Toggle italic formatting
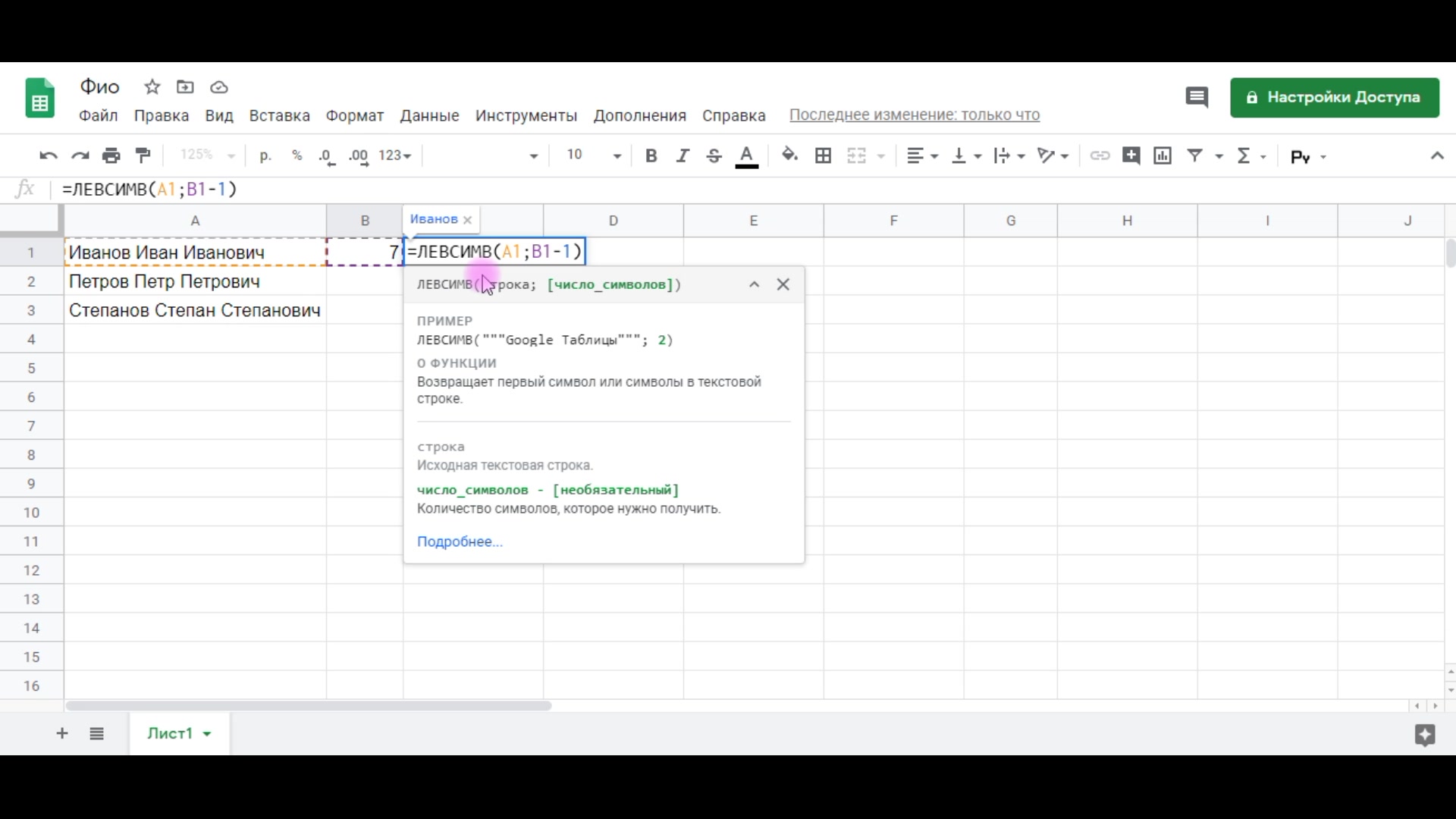This screenshot has height=819, width=1456. 682,156
